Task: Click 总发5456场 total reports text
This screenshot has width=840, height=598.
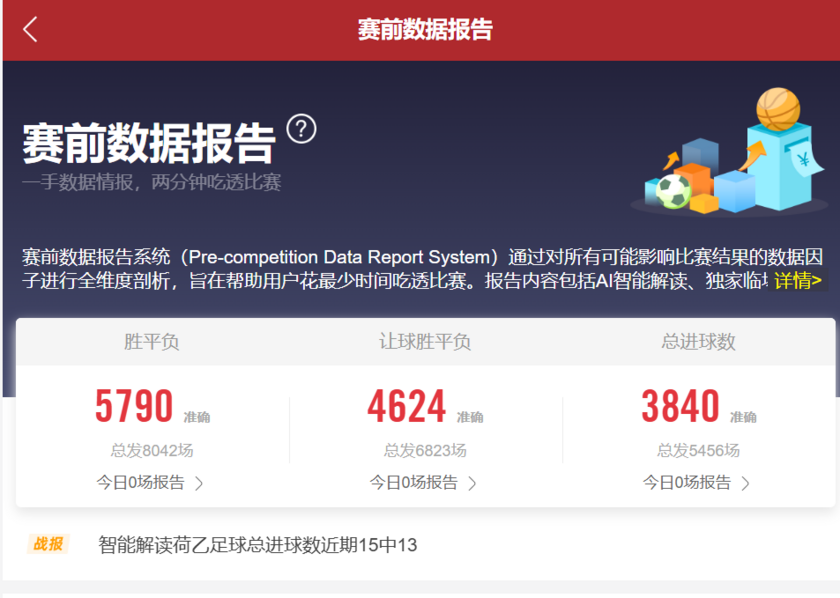Action: tap(698, 450)
